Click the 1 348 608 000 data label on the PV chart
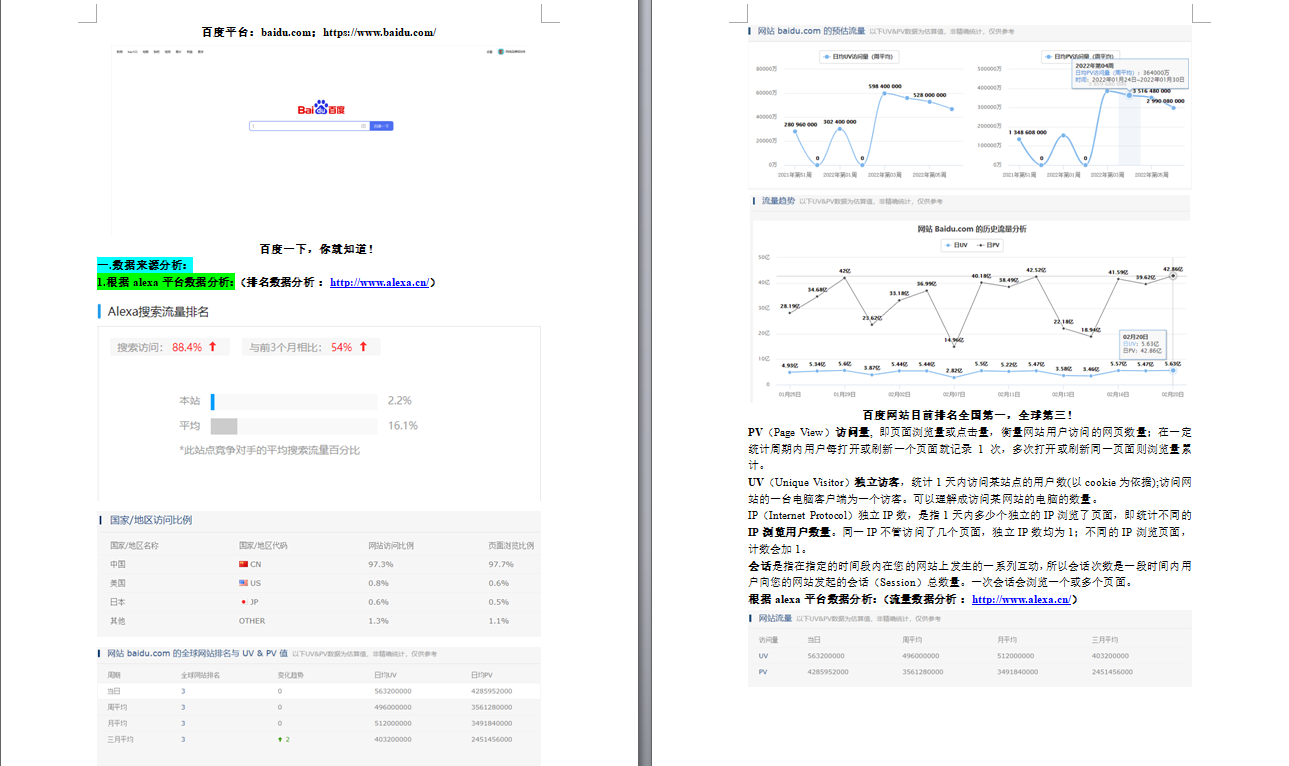This screenshot has width=1289, height=766. pos(1027,132)
